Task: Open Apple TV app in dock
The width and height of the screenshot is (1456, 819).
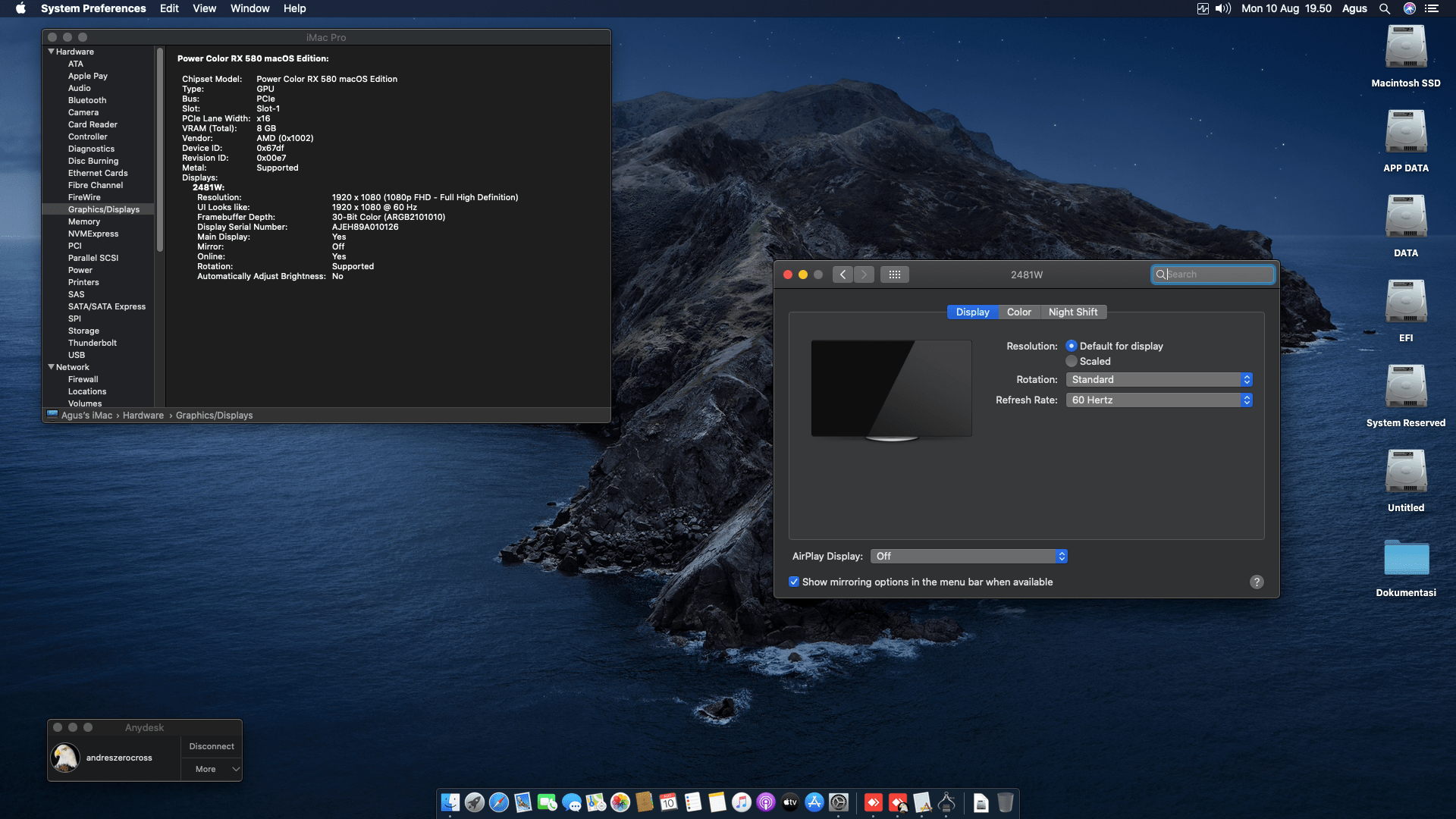Action: point(790,802)
